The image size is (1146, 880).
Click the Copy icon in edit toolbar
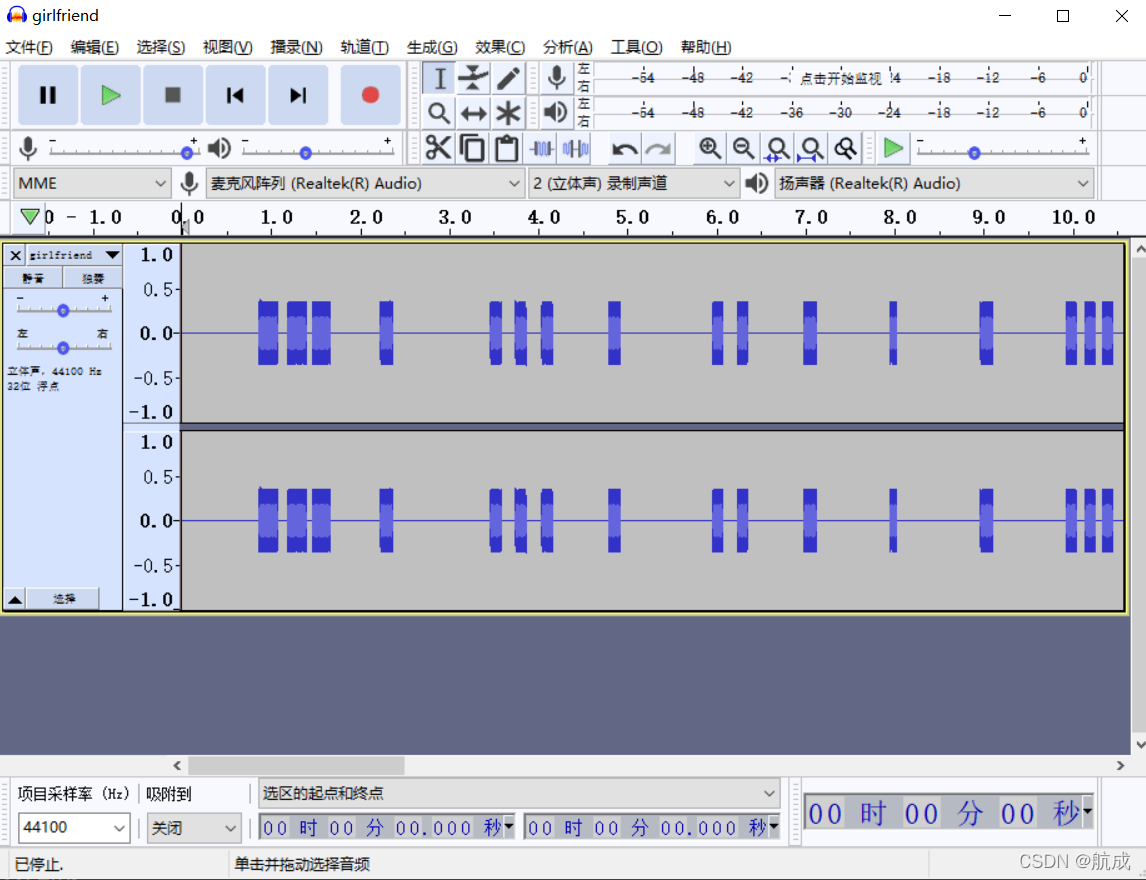point(472,148)
